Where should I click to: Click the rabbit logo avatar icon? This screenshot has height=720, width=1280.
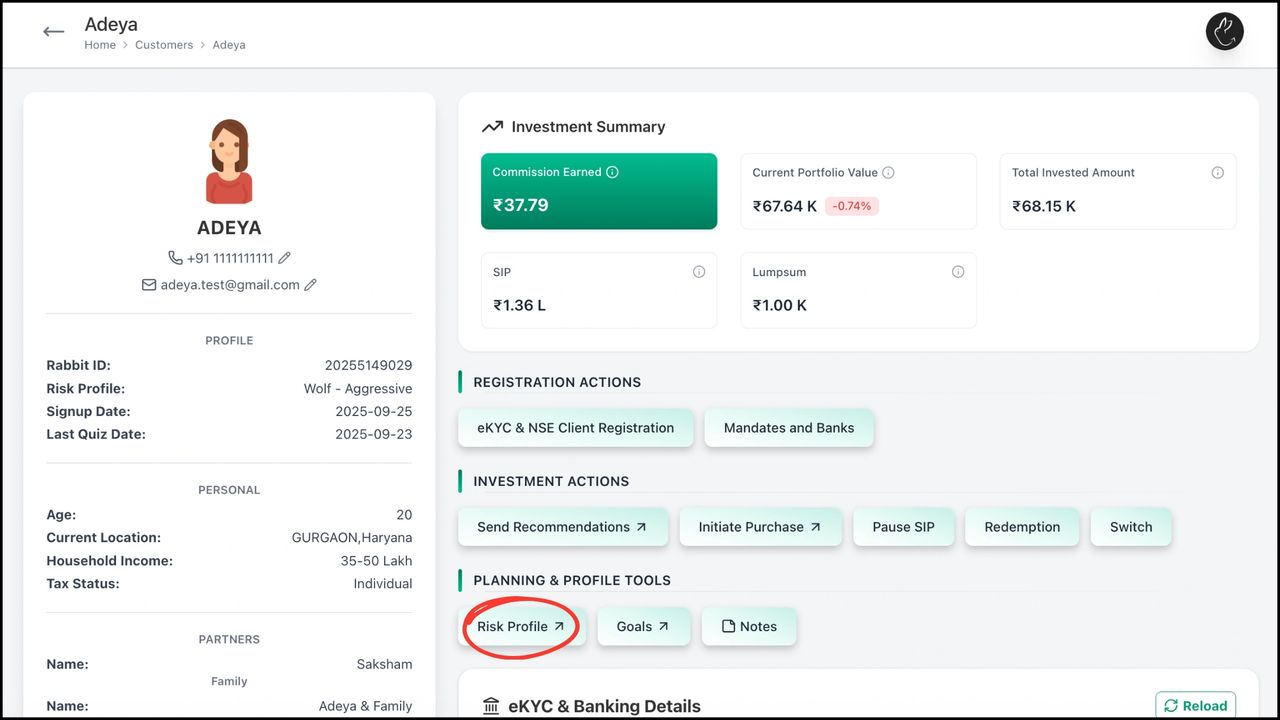coord(1224,32)
